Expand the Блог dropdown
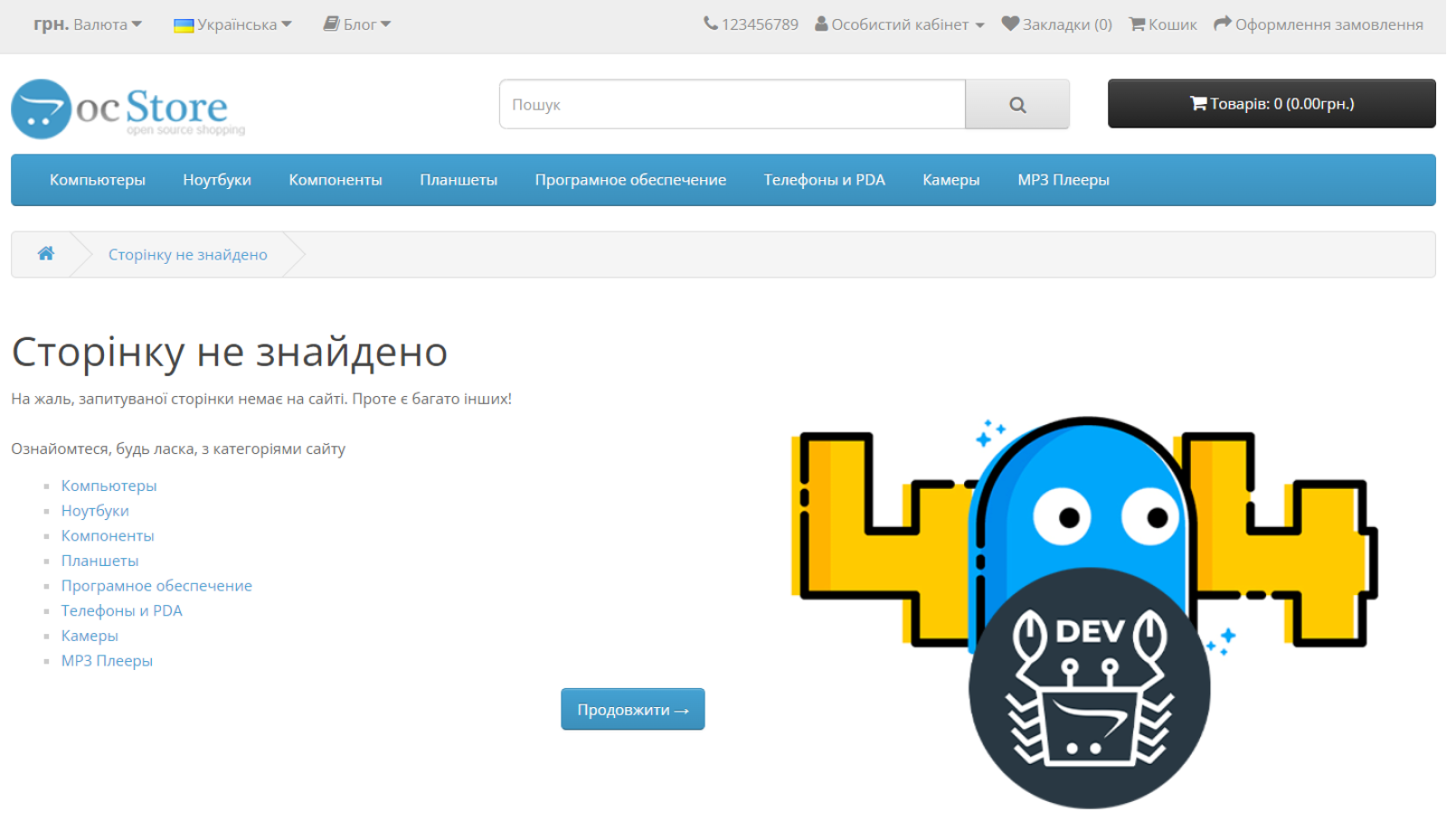The height and width of the screenshot is (840, 1447). (357, 24)
